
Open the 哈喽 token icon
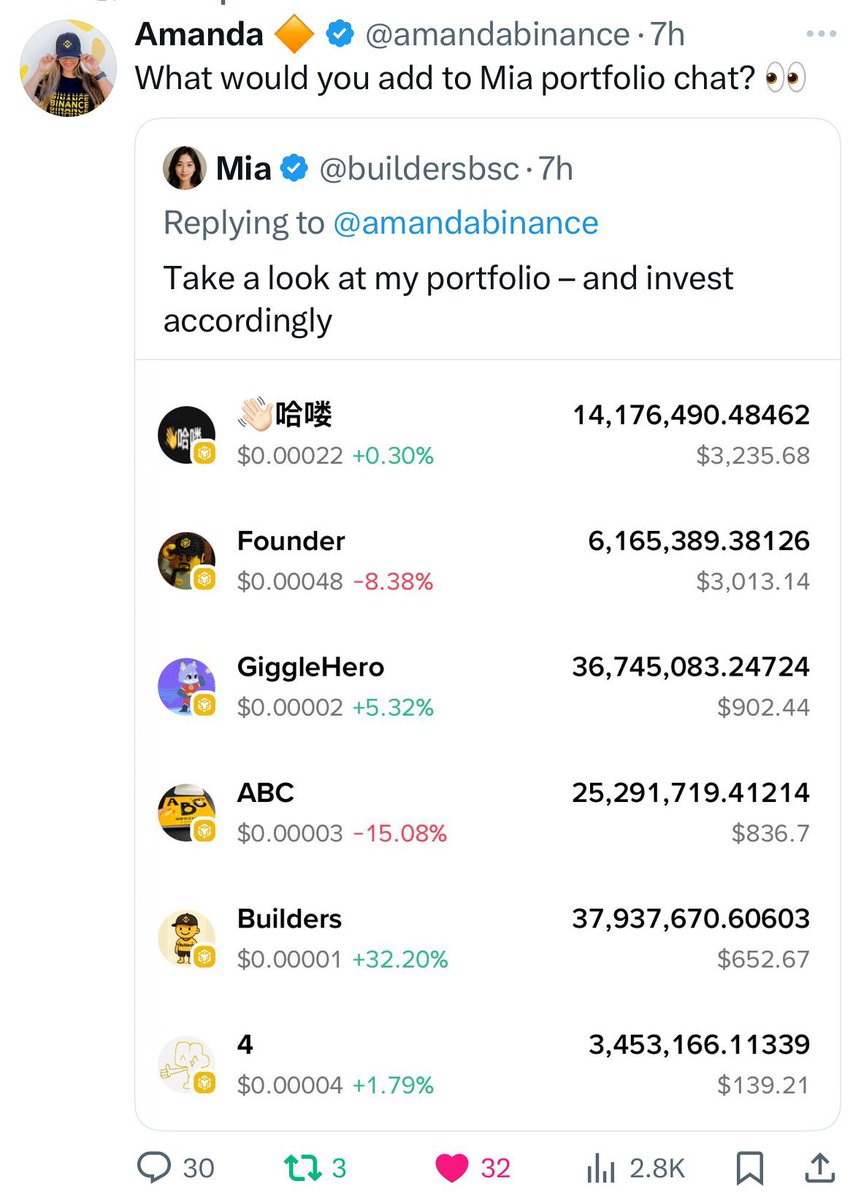tap(186, 434)
